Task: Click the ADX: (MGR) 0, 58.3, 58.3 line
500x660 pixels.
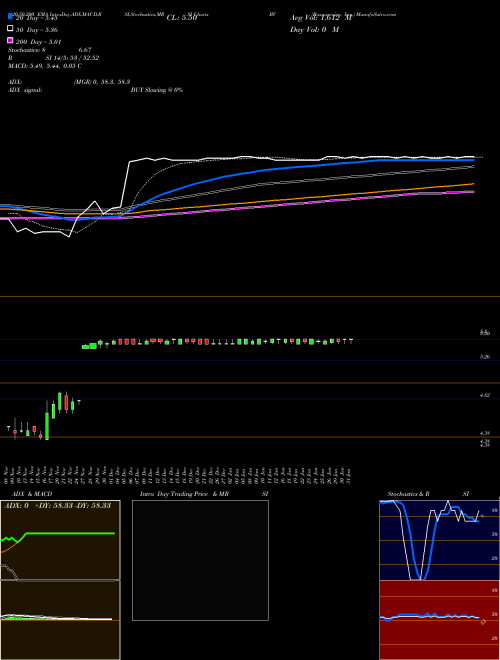Action: [x=69, y=82]
